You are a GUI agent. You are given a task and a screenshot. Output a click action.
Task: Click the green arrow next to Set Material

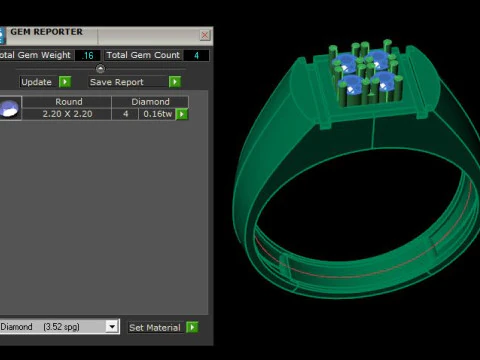192,327
